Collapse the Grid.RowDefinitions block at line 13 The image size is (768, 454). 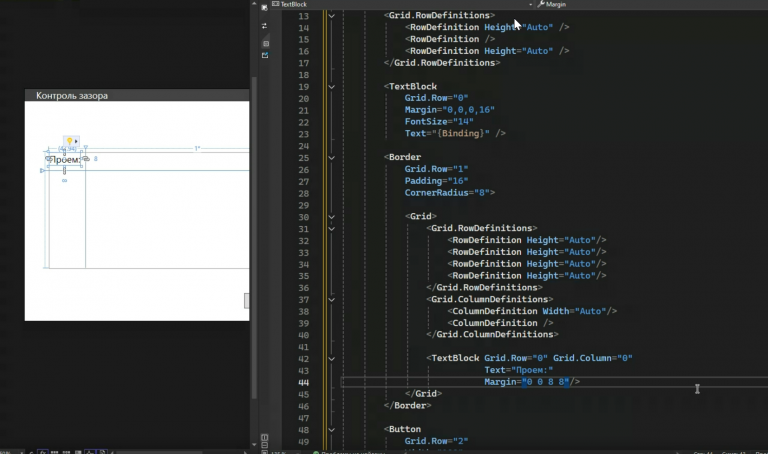pyautogui.click(x=330, y=16)
